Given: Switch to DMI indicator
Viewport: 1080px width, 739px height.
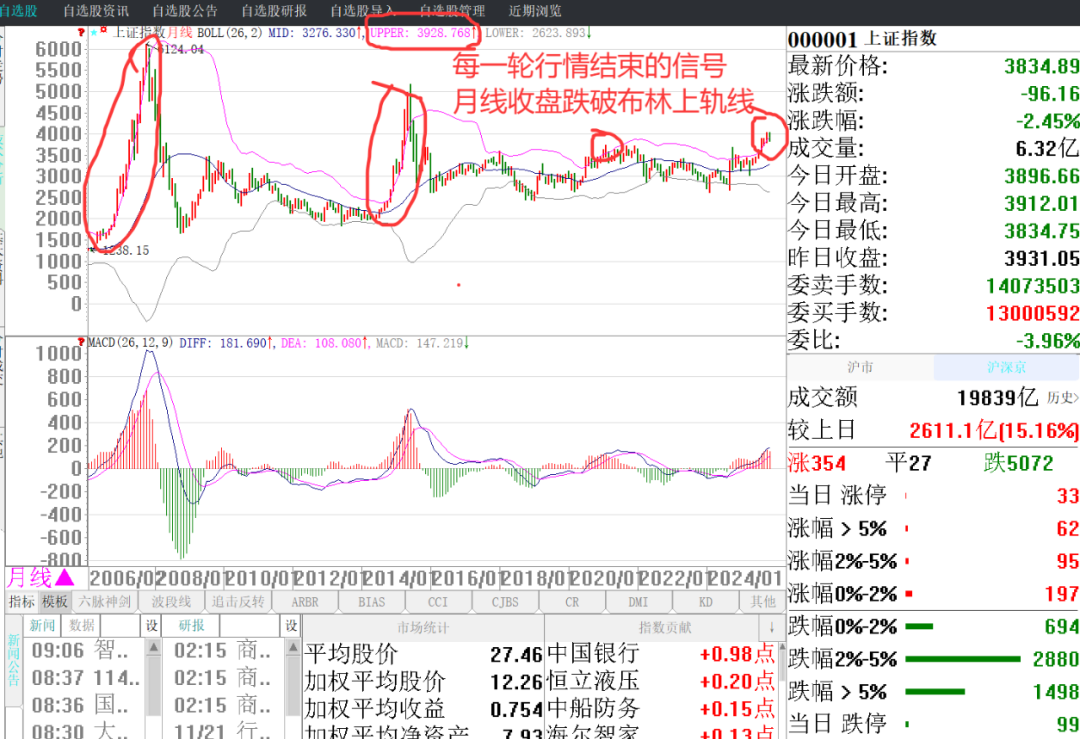Looking at the screenshot, I should [x=638, y=601].
